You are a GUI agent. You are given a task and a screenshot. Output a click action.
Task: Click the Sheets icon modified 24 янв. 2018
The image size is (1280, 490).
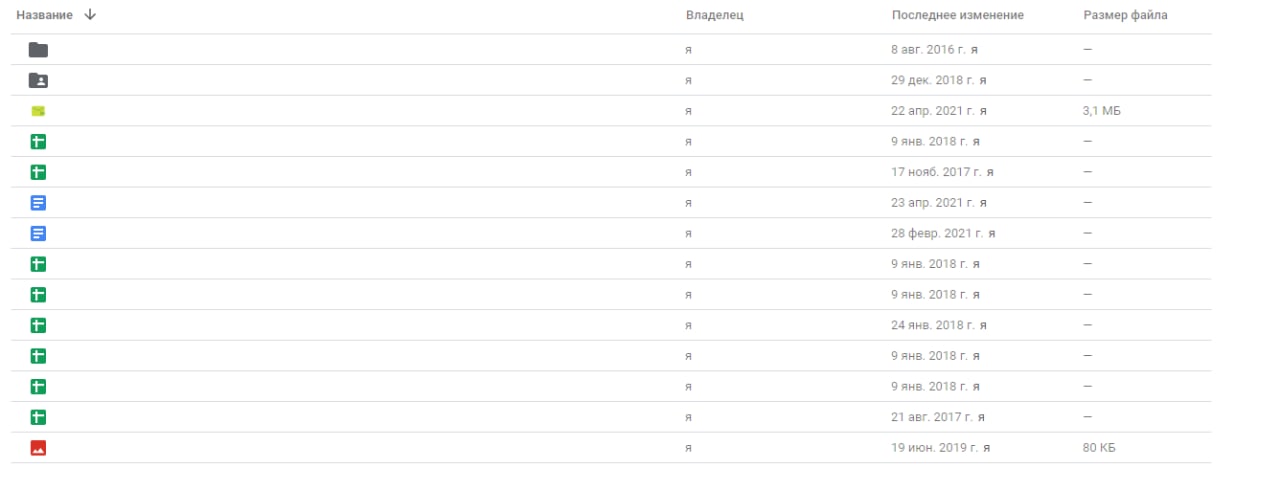pos(38,325)
